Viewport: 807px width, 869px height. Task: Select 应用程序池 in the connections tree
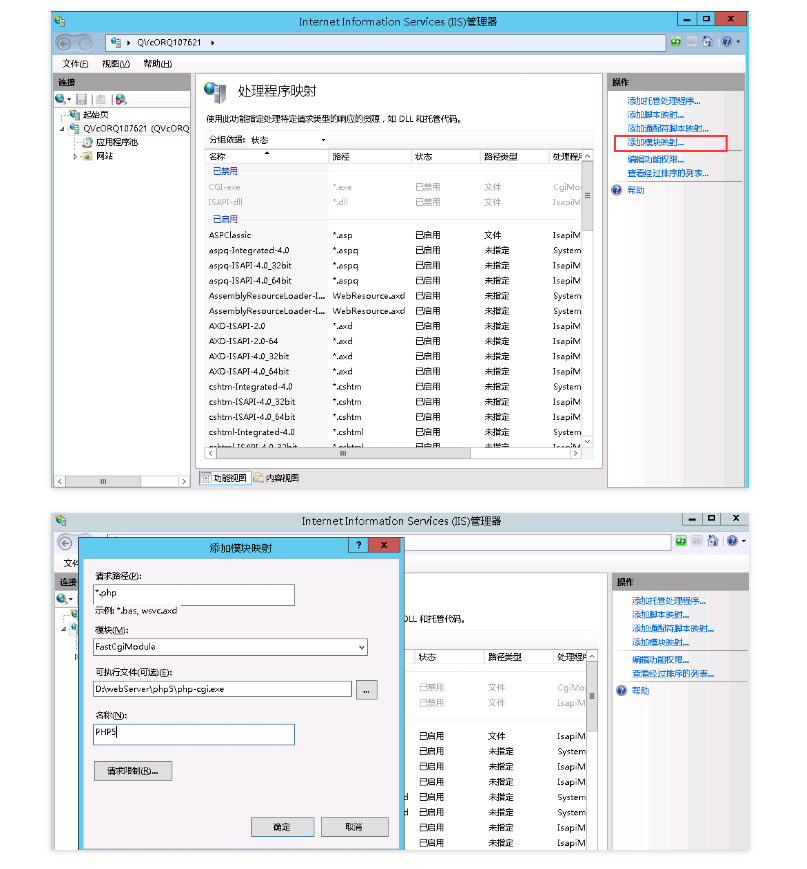(x=116, y=142)
